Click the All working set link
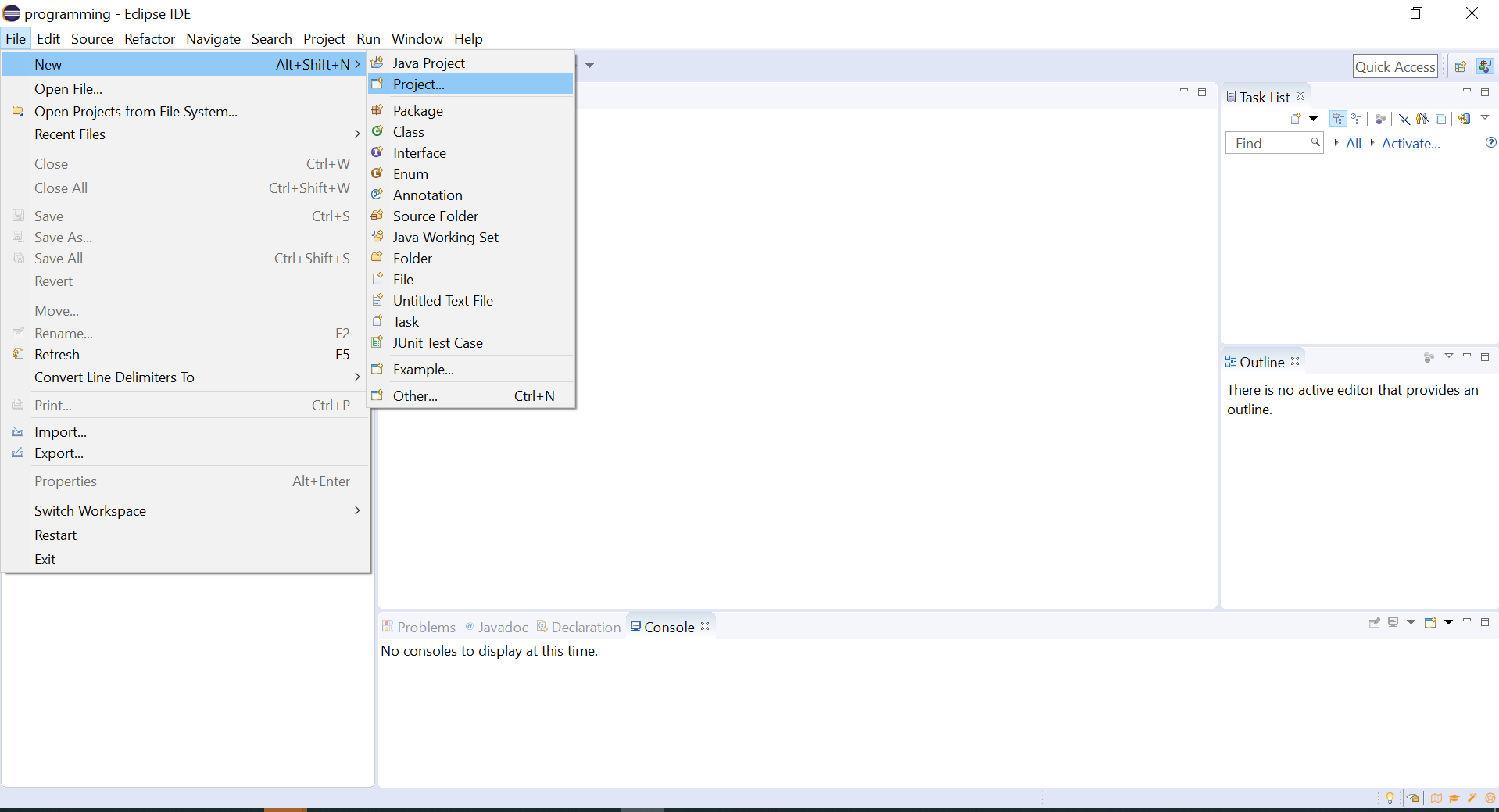 tap(1354, 143)
